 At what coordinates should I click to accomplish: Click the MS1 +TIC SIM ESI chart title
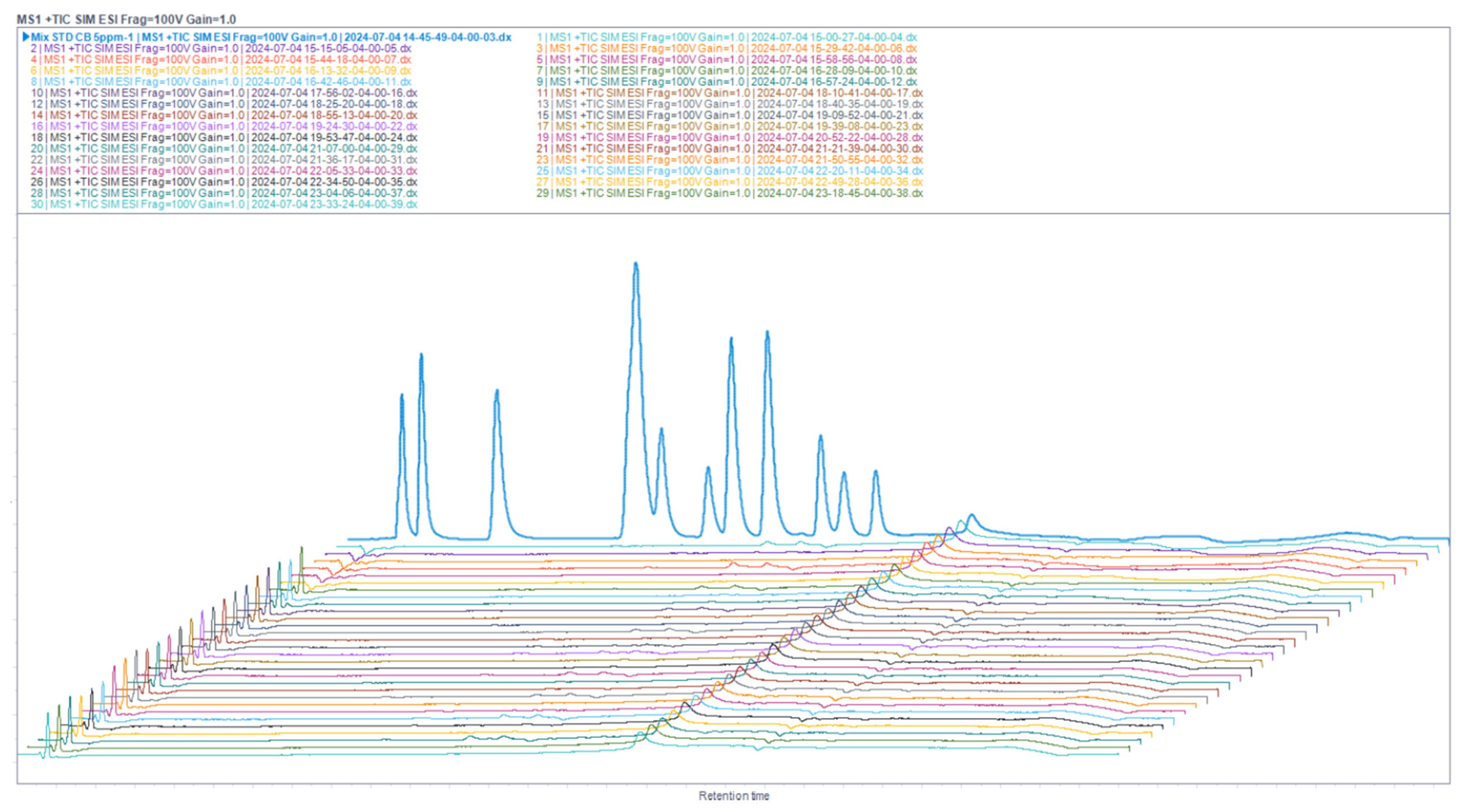126,19
